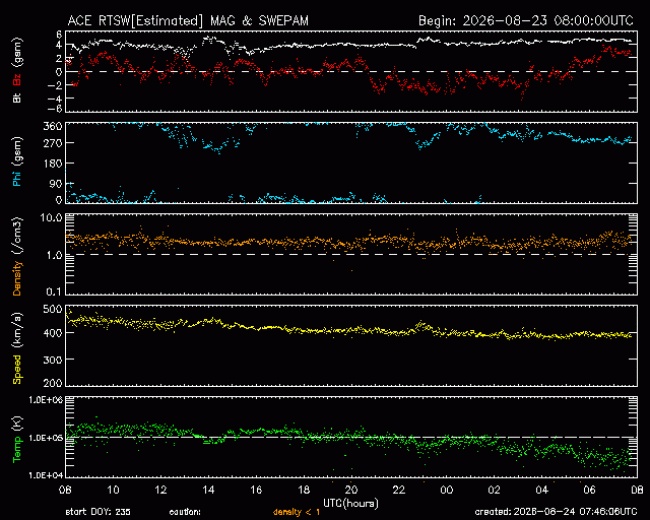Click the '500' tick on Speed axis
This screenshot has height=520, width=650.
[53, 309]
